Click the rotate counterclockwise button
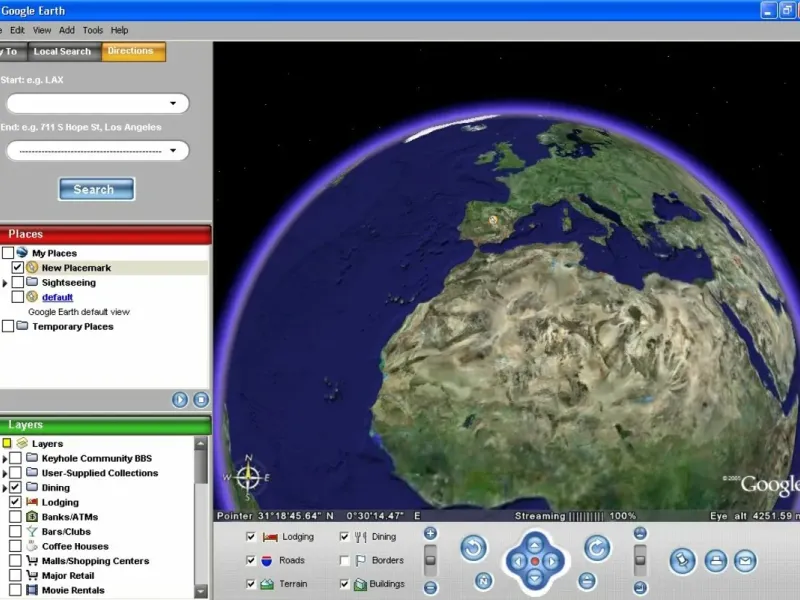This screenshot has width=800, height=600. coord(473,548)
